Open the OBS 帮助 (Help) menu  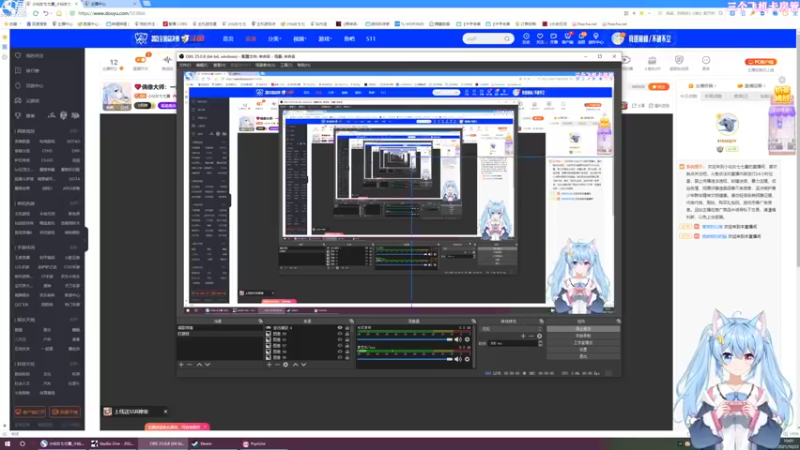(x=304, y=65)
